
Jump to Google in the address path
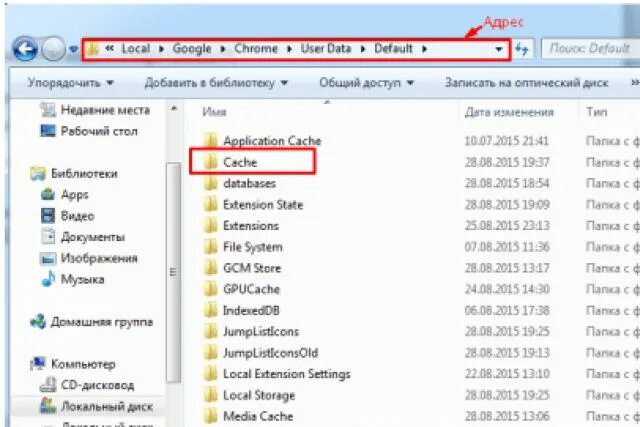[x=192, y=49]
